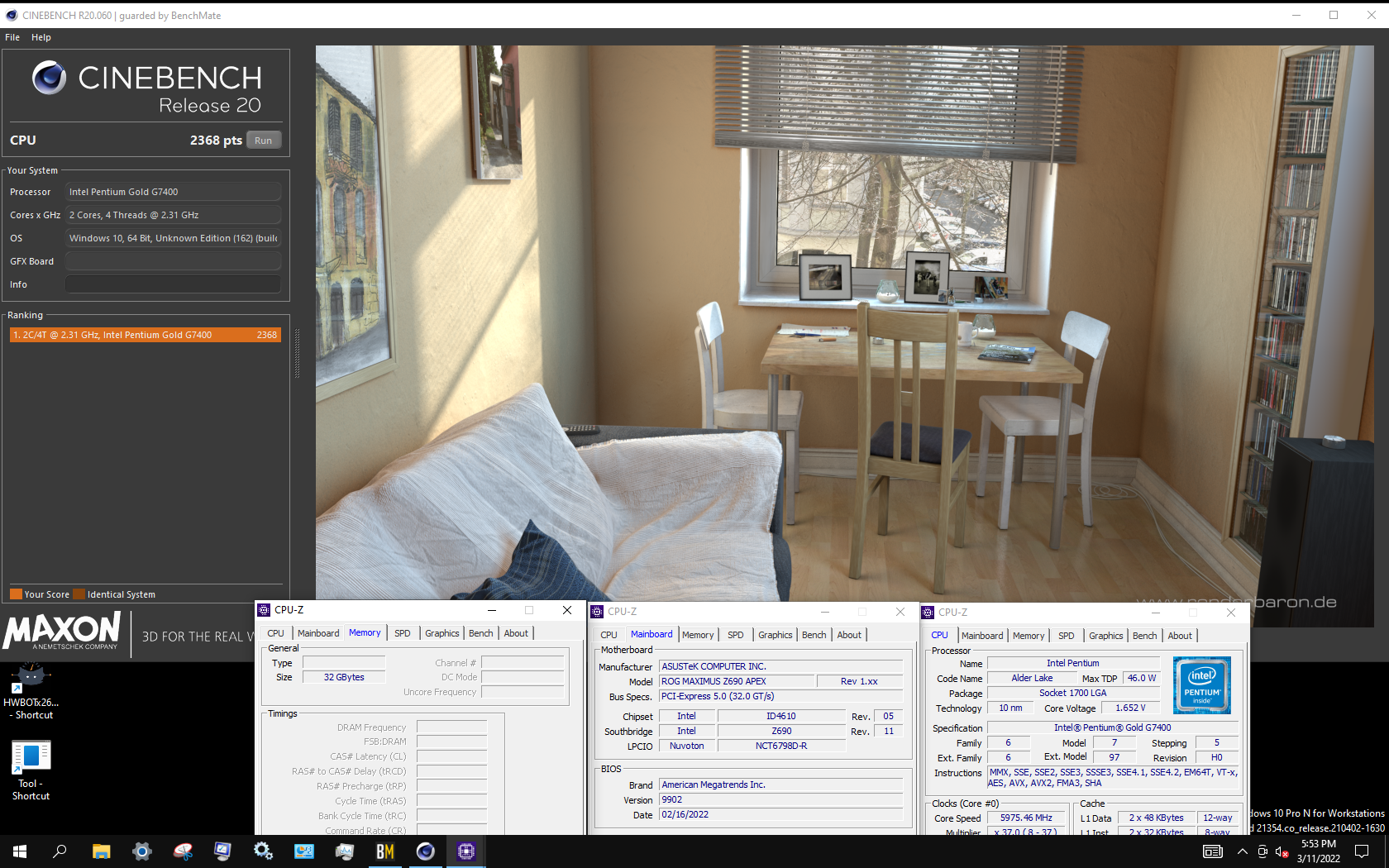The image size is (1389, 868).
Task: Click the muted volume tray icon
Action: (x=1282, y=851)
